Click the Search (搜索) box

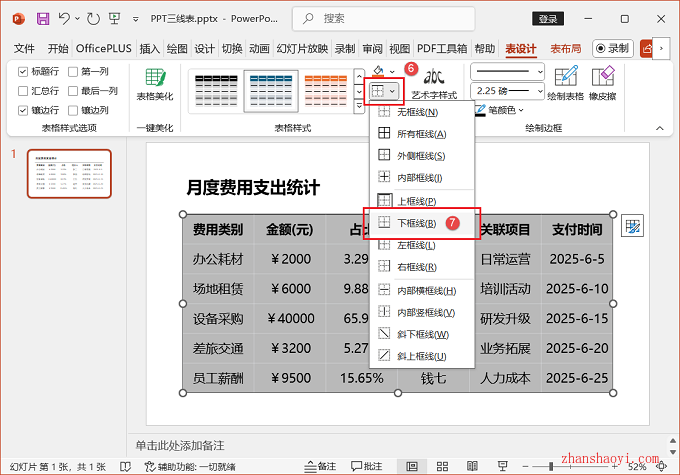click(383, 19)
